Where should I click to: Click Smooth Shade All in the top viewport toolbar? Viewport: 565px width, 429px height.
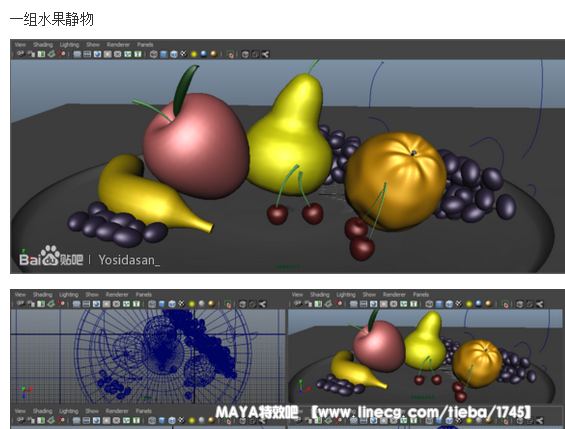(x=164, y=54)
